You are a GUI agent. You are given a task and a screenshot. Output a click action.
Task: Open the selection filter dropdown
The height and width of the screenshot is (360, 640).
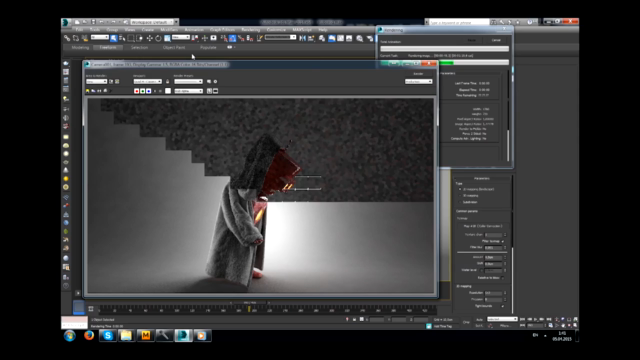[x=100, y=38]
